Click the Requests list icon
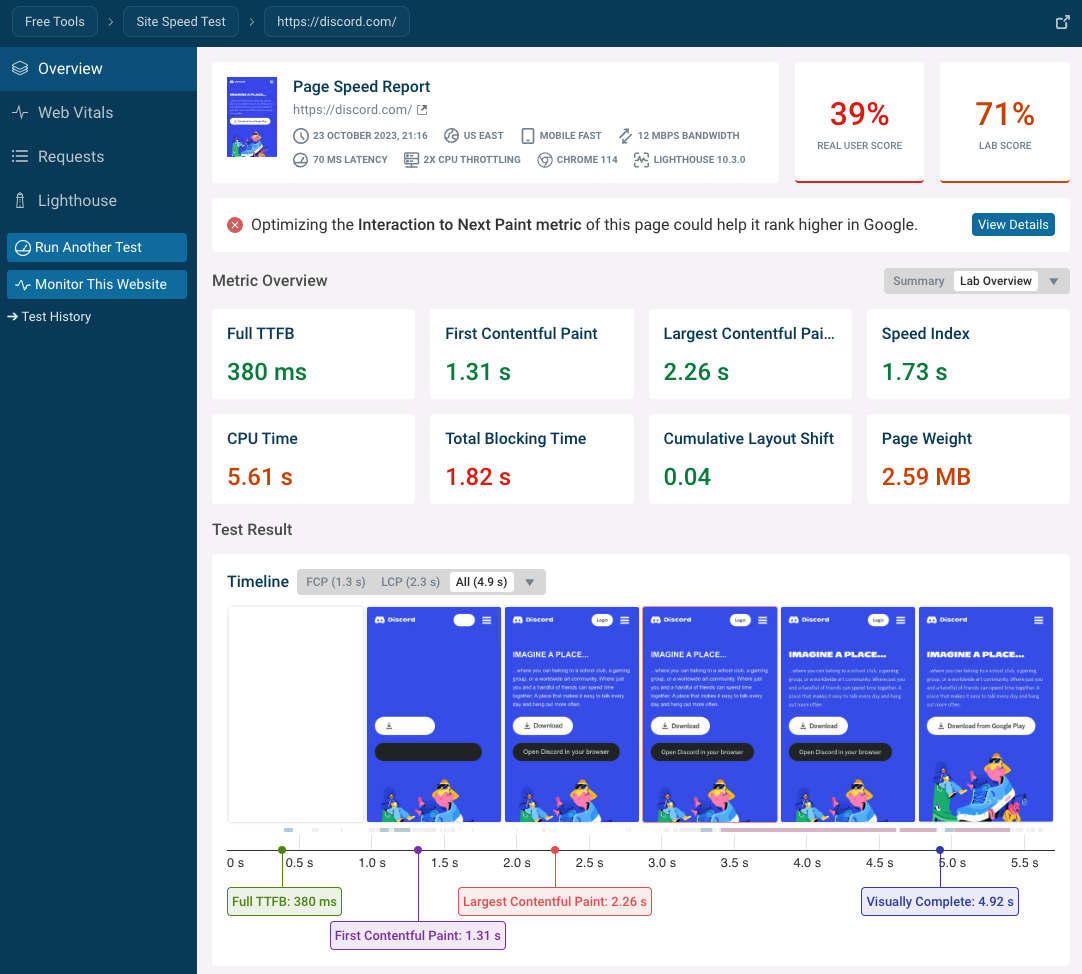Image resolution: width=1082 pixels, height=974 pixels. click(20, 157)
